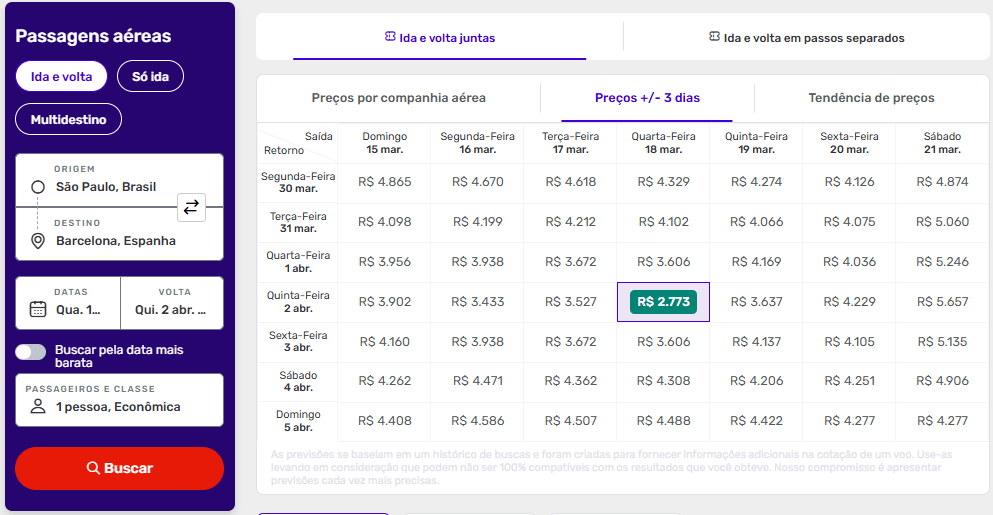Pick R$ 3.433 fare on Segunda-Feira 16 mar.

pos(477,302)
